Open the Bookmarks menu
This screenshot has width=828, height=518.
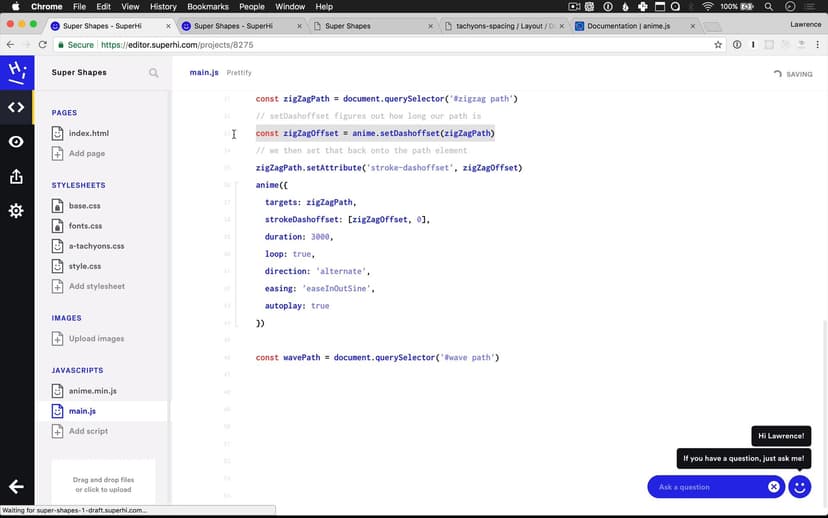click(207, 6)
